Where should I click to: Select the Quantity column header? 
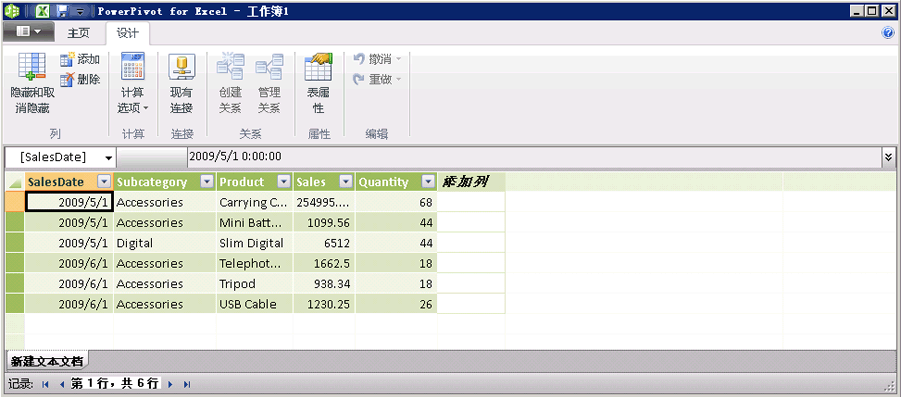[x=396, y=182]
